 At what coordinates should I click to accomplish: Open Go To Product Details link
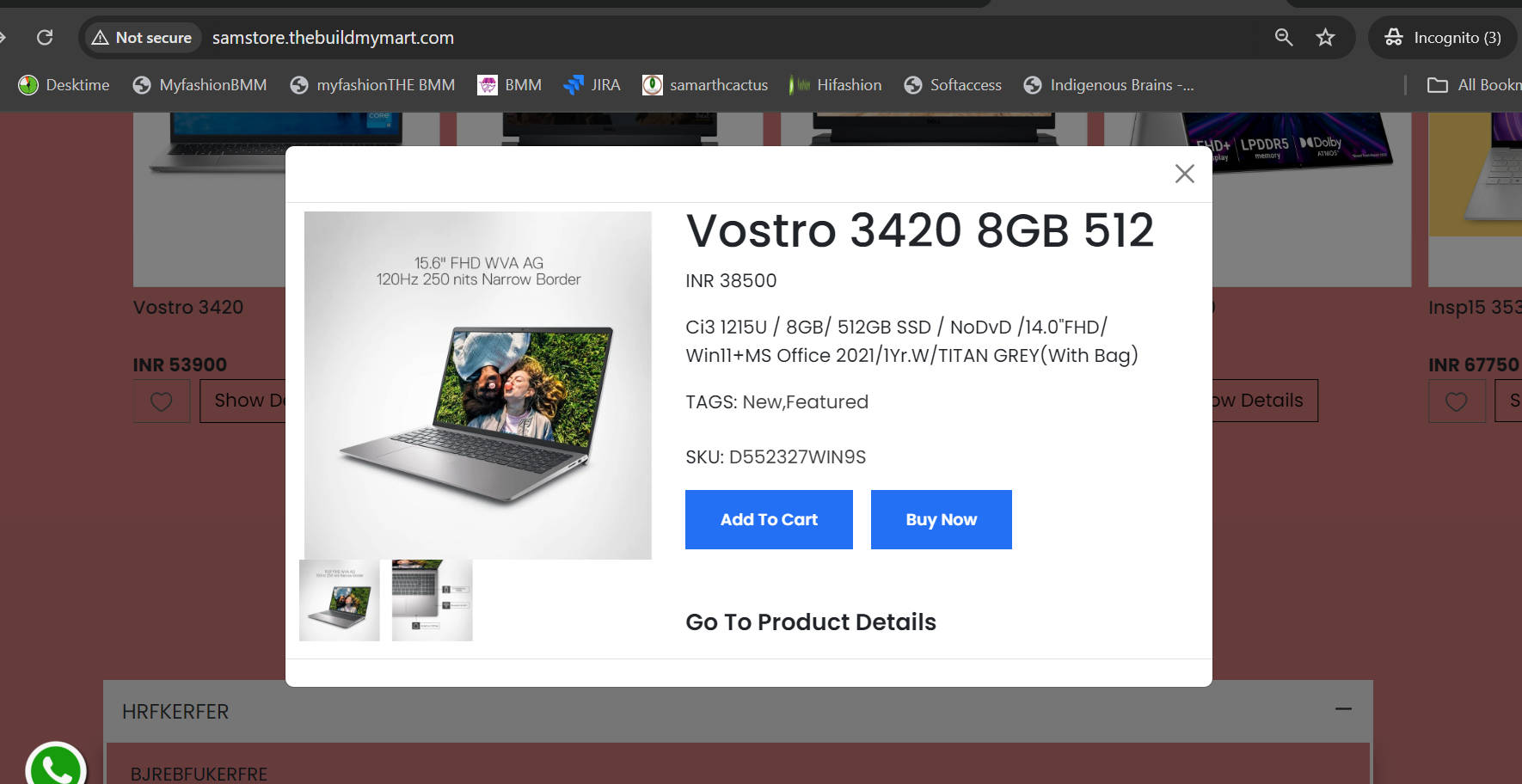pos(811,622)
